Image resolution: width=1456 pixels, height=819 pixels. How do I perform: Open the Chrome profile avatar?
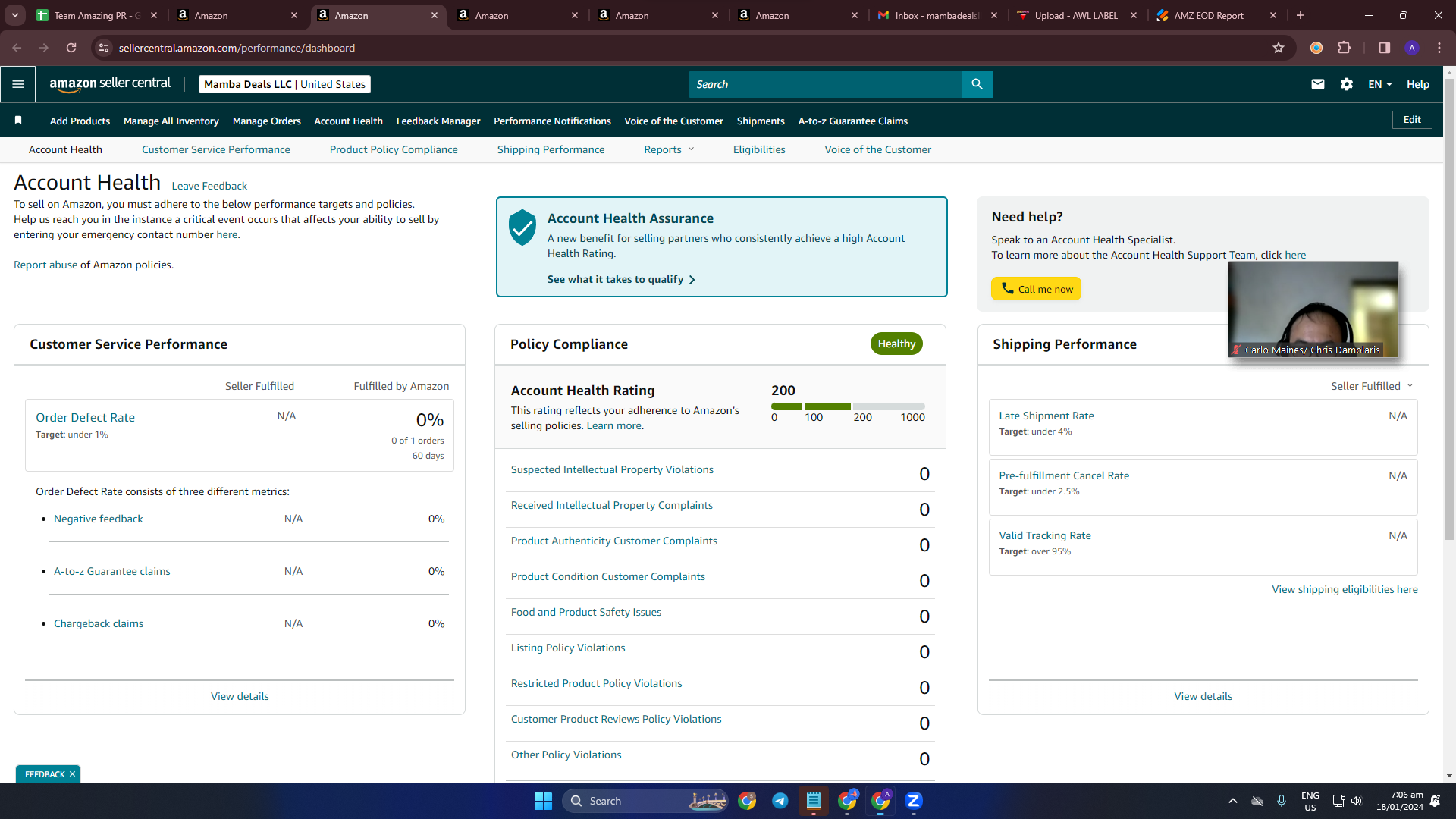point(1412,48)
